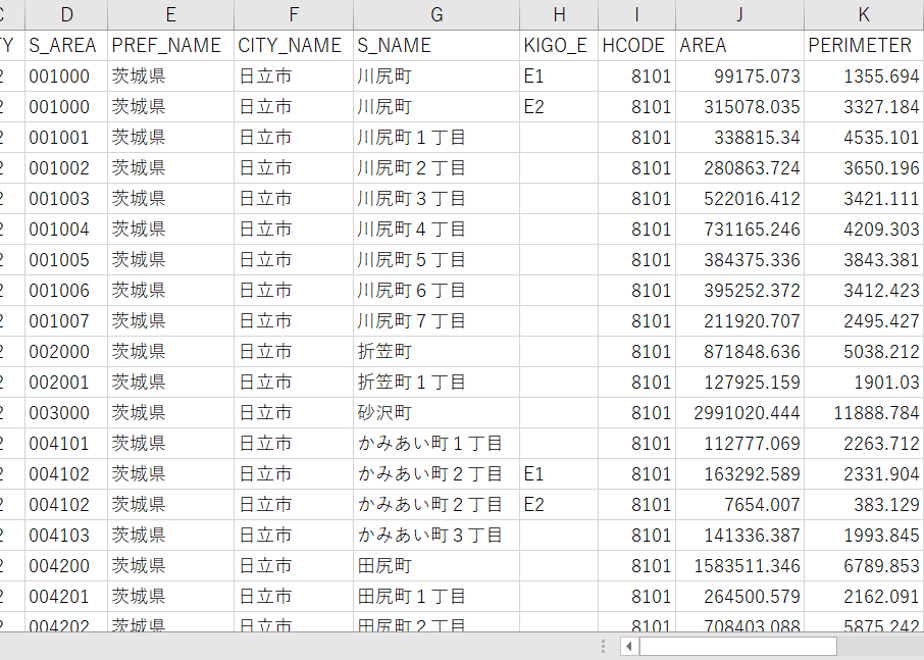Select column G header
The image size is (924, 660).
click(x=437, y=15)
